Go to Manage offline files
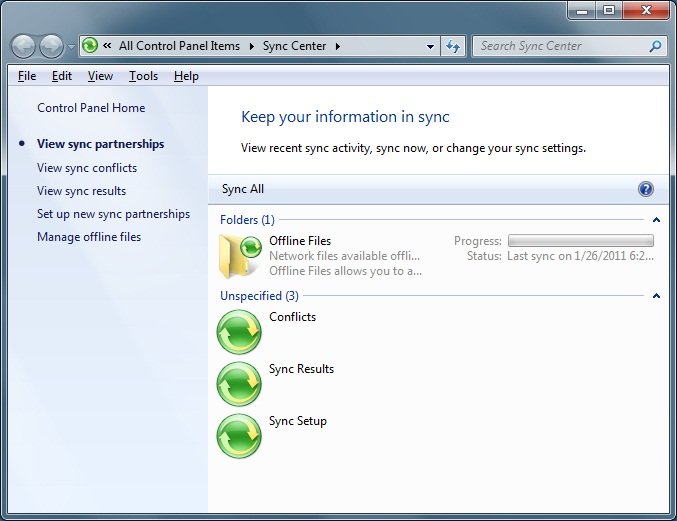The image size is (677, 521). click(89, 237)
